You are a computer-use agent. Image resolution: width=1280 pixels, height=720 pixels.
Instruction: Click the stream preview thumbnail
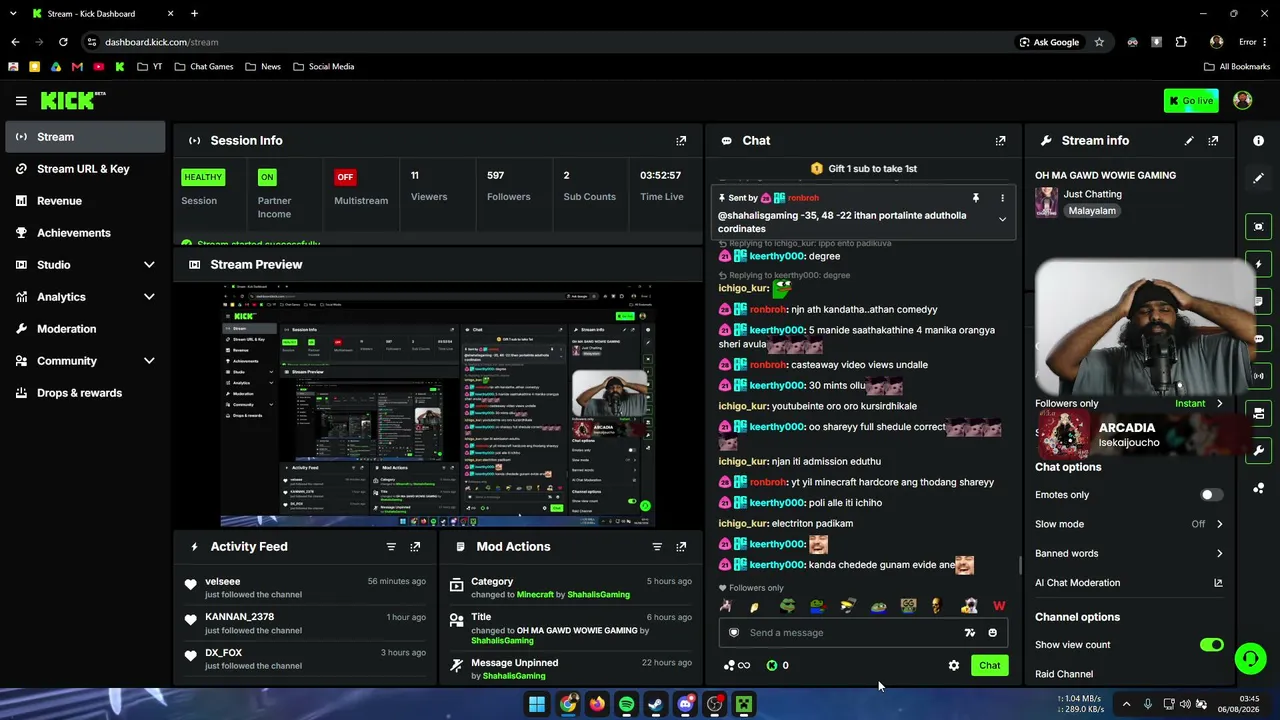pyautogui.click(x=438, y=405)
